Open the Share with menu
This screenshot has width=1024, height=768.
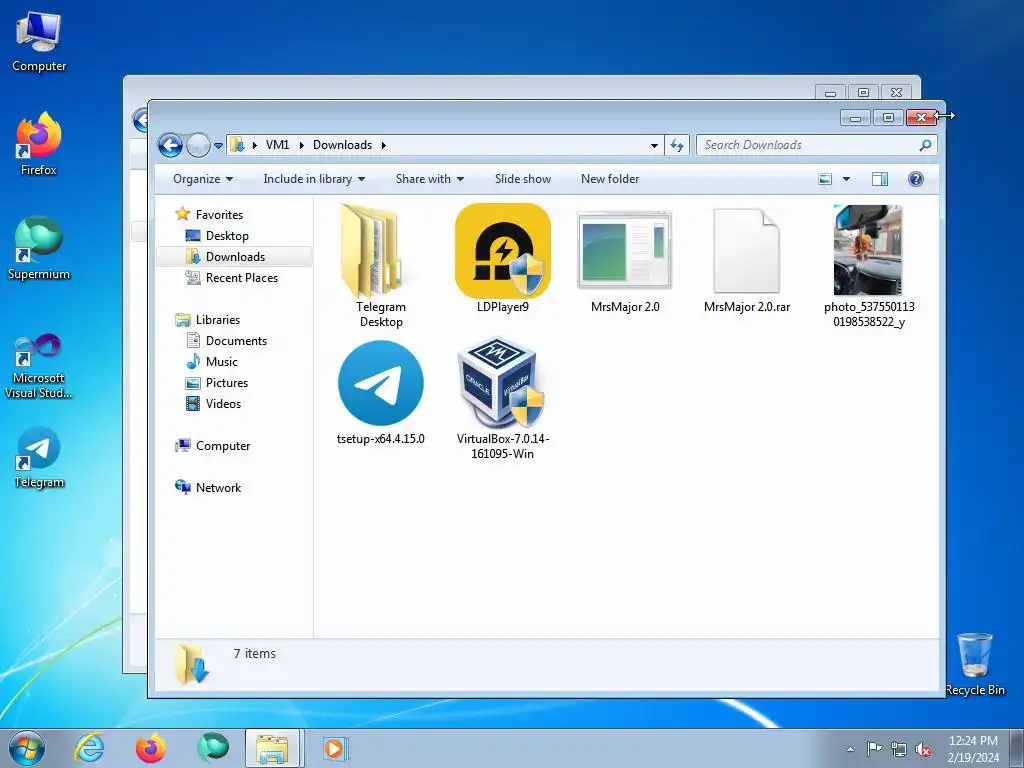point(430,179)
